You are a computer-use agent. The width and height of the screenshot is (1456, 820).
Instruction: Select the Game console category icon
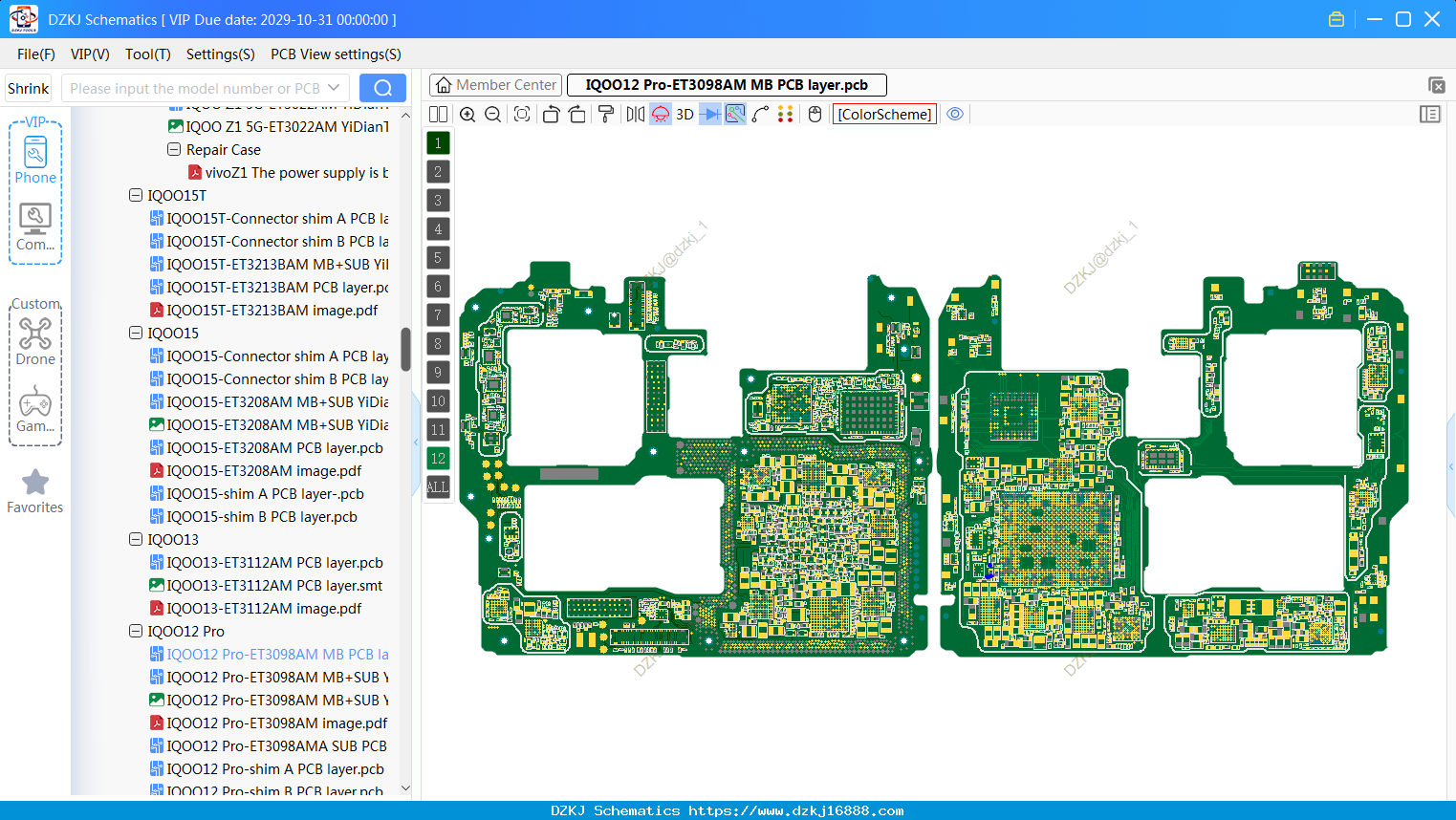35,409
